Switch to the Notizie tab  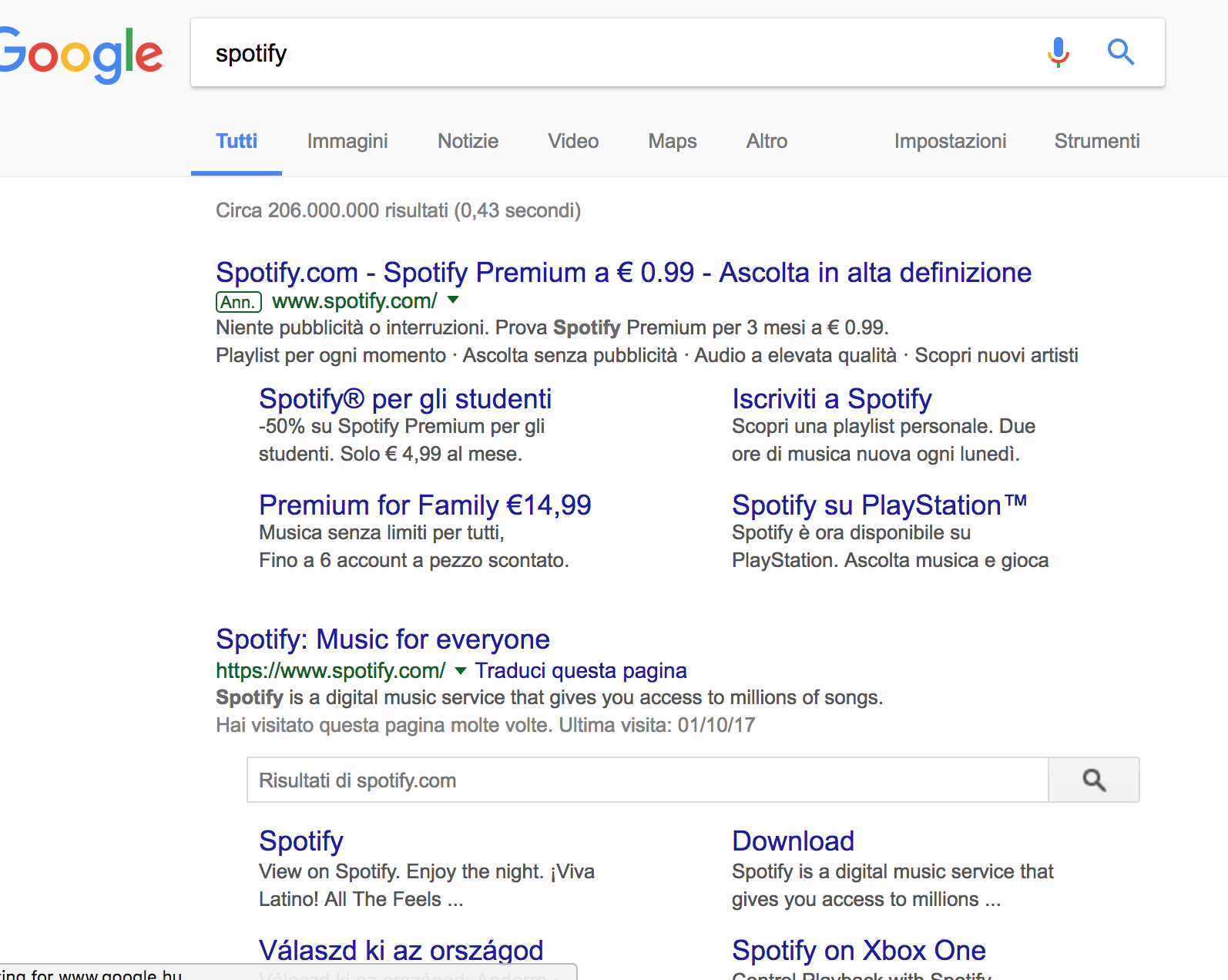coord(468,141)
